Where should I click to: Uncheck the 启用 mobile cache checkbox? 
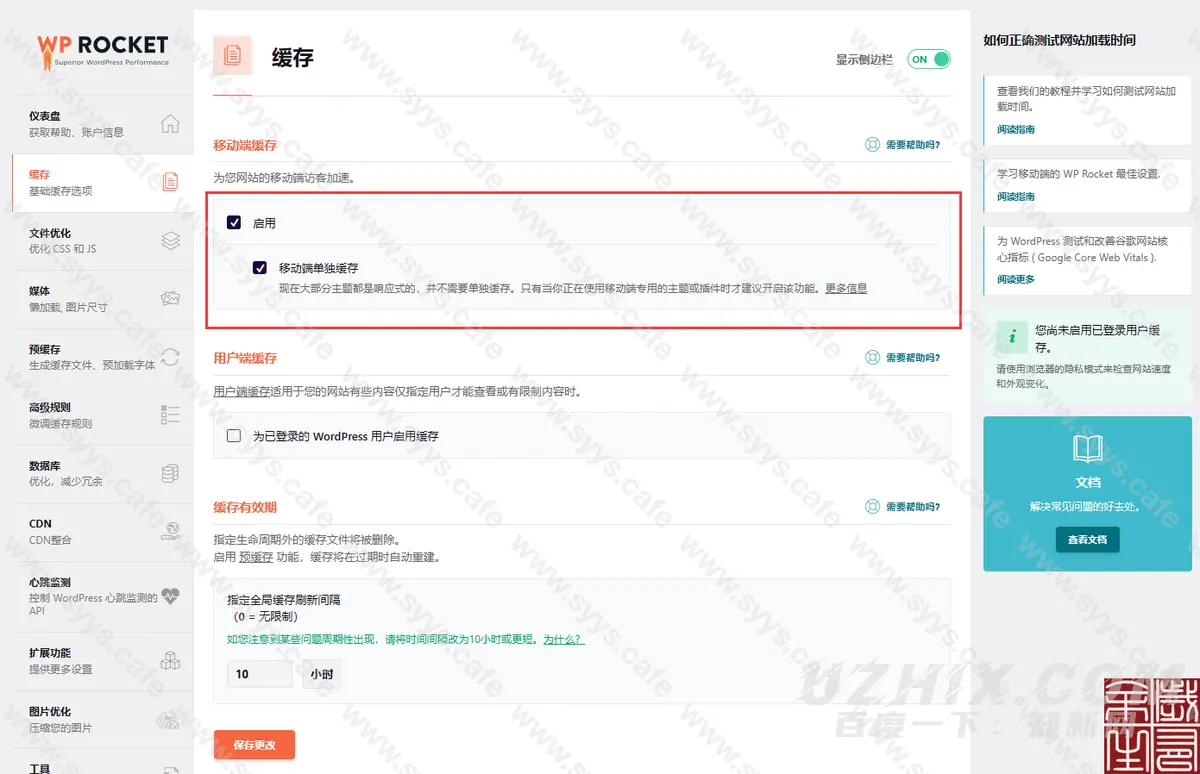[234, 223]
